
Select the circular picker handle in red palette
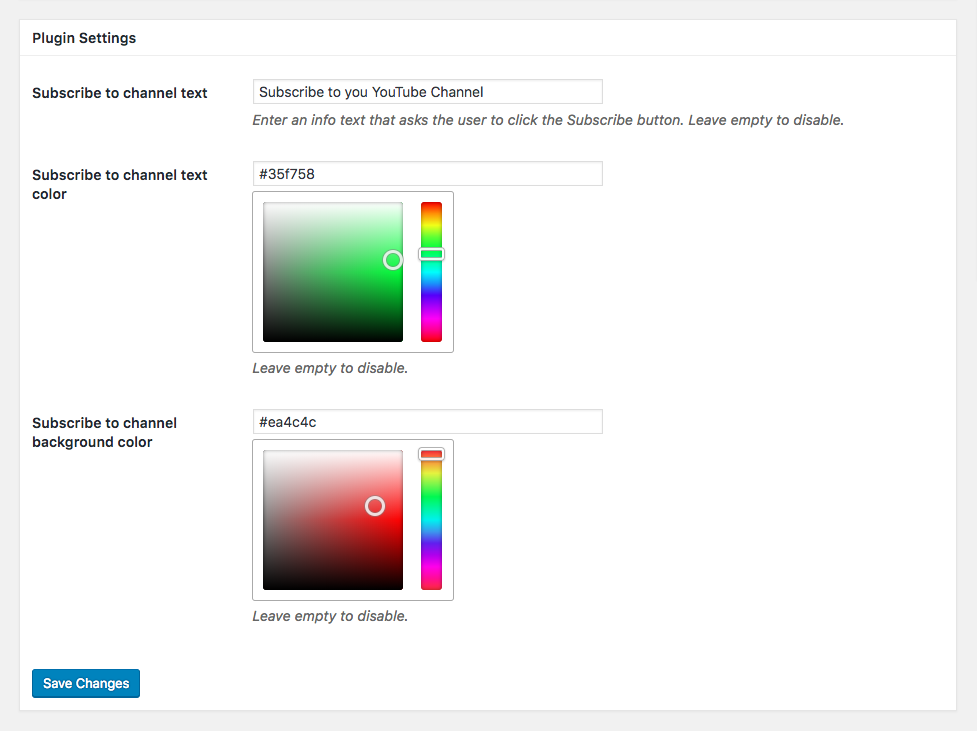pos(375,506)
